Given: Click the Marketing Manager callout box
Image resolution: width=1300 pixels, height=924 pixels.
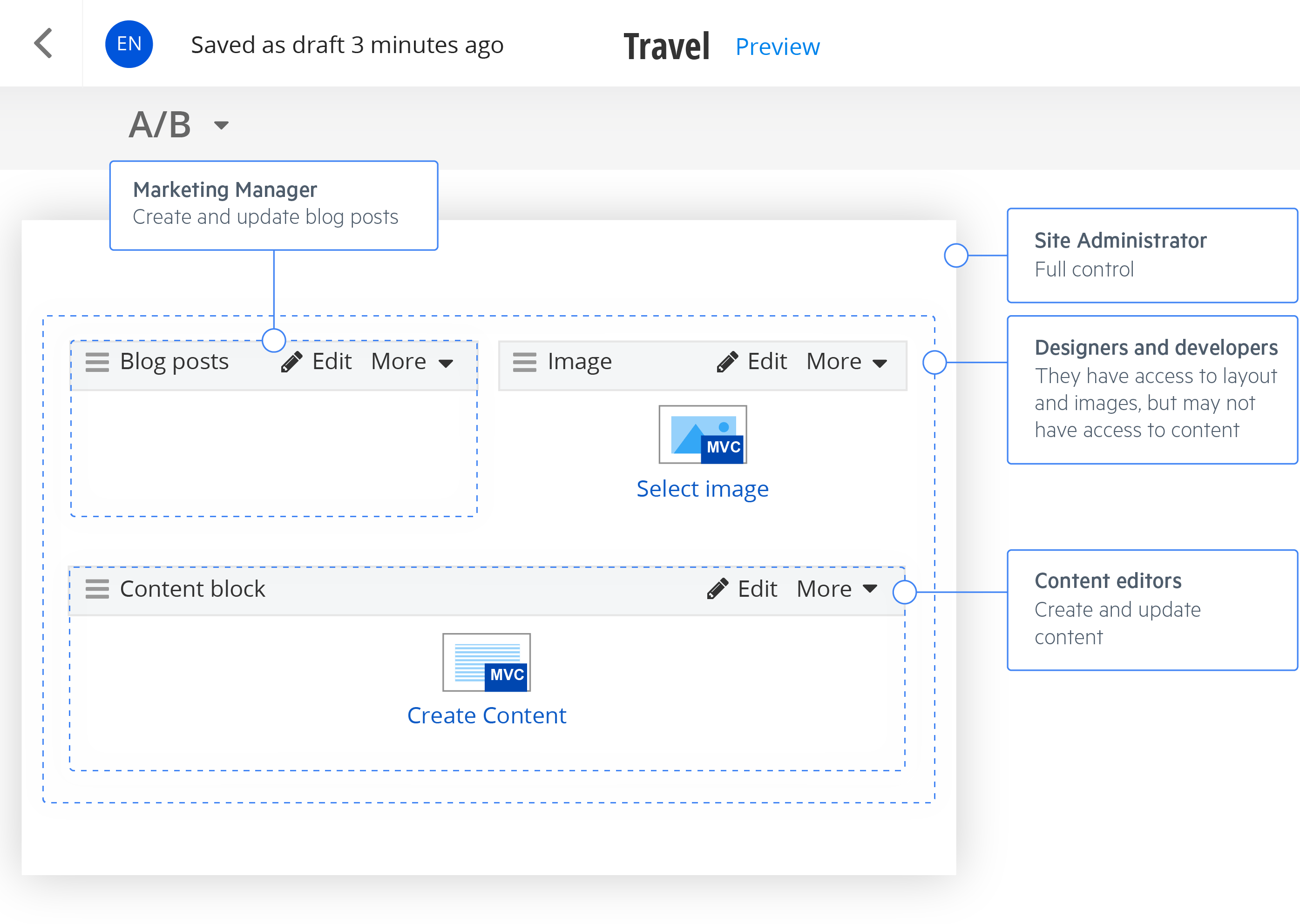Looking at the screenshot, I should (273, 205).
